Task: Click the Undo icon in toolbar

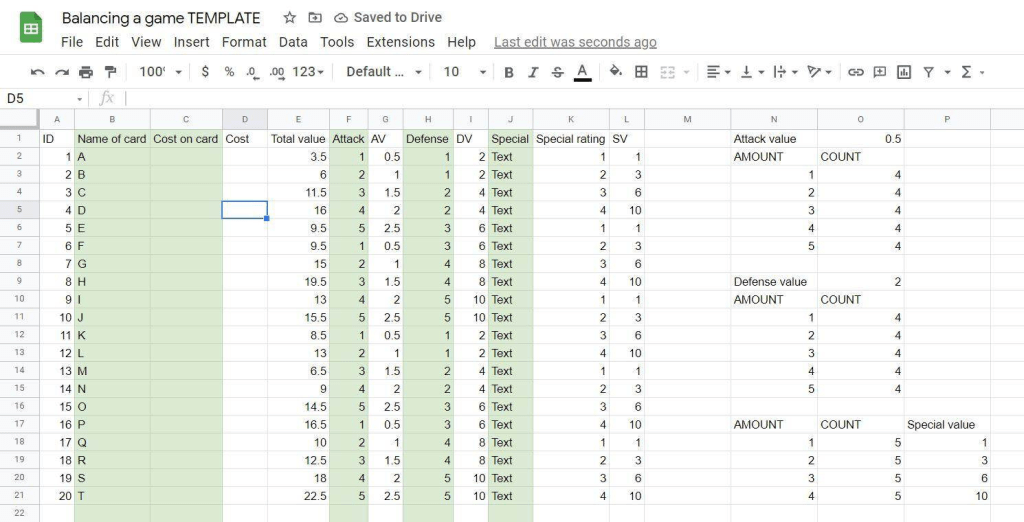Action: point(38,72)
